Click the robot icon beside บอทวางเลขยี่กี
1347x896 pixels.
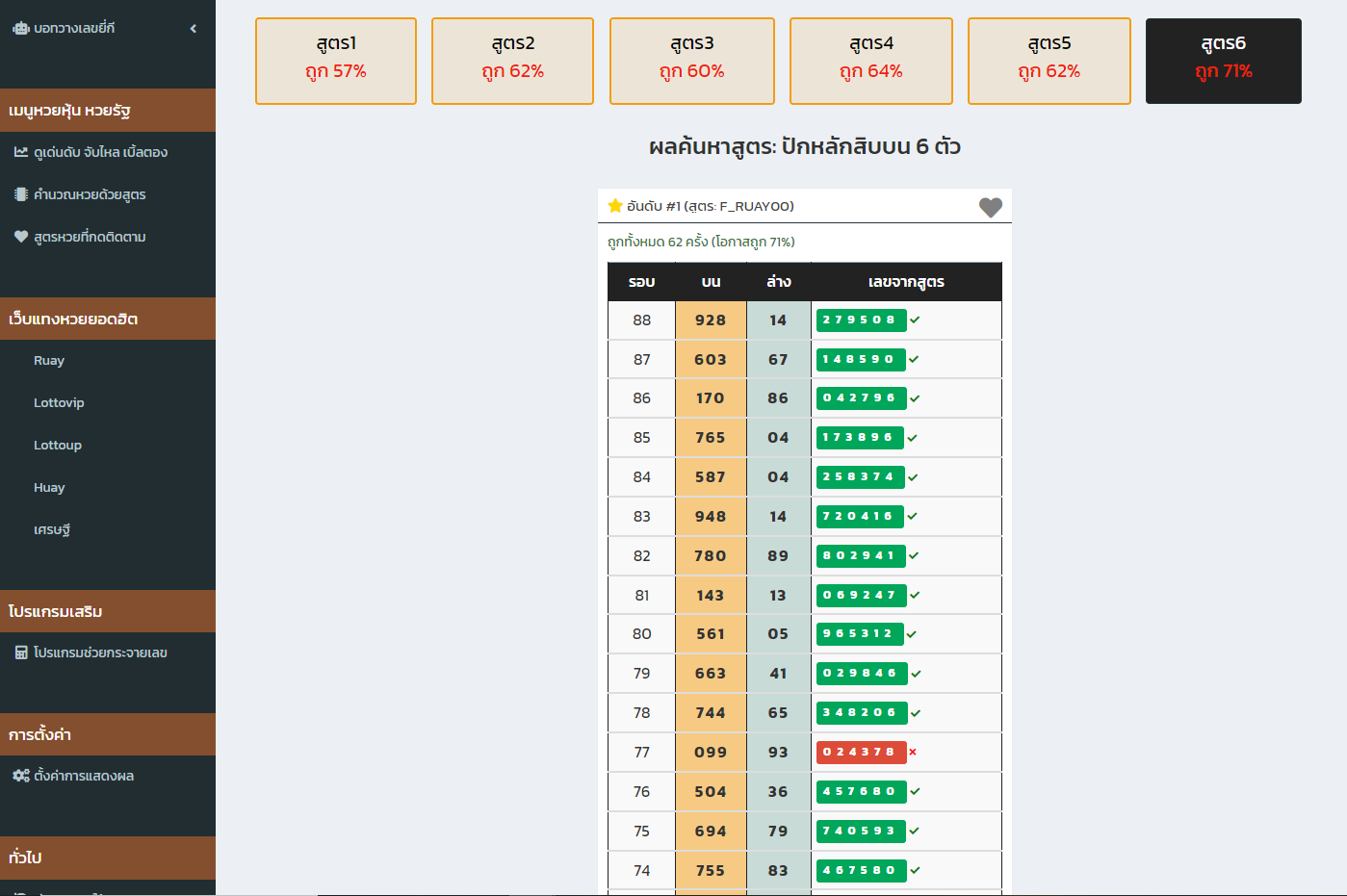pyautogui.click(x=20, y=28)
